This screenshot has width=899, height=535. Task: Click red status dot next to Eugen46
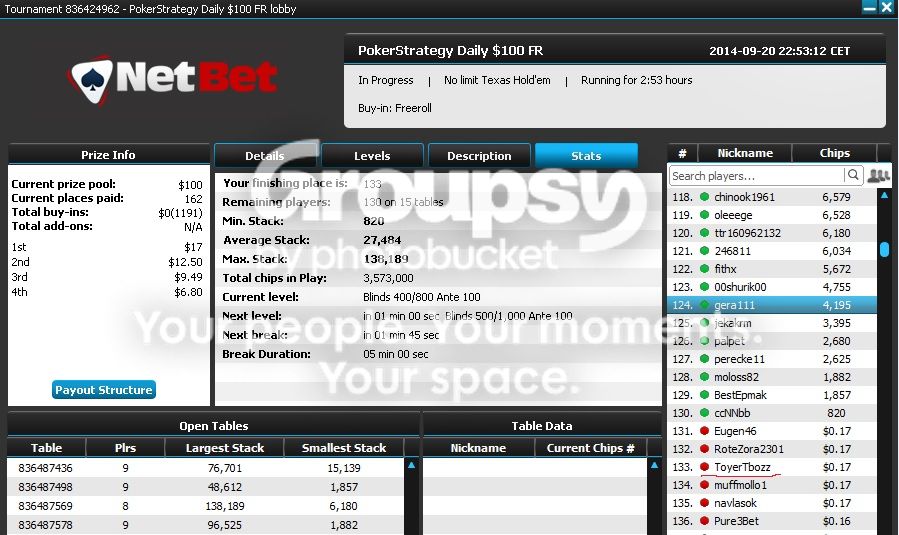coord(705,431)
